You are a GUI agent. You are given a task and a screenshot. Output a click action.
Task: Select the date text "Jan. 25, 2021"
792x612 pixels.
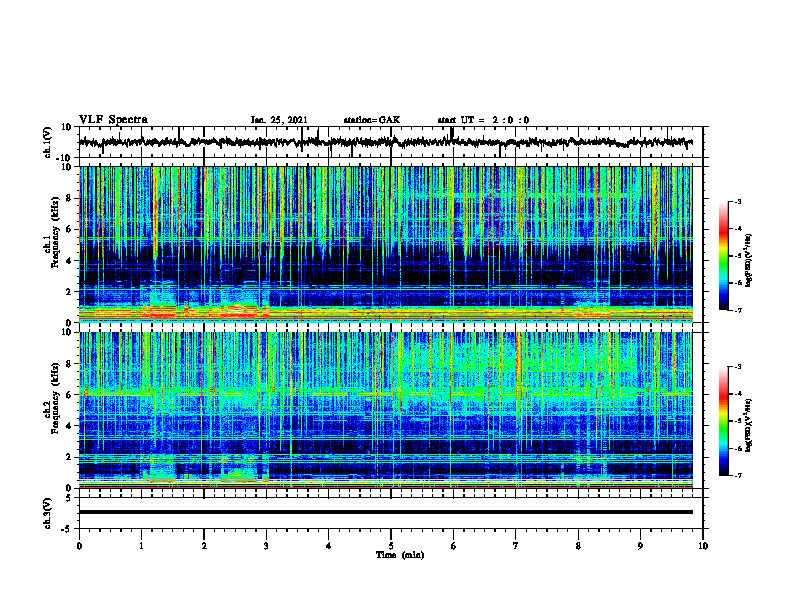[x=279, y=120]
